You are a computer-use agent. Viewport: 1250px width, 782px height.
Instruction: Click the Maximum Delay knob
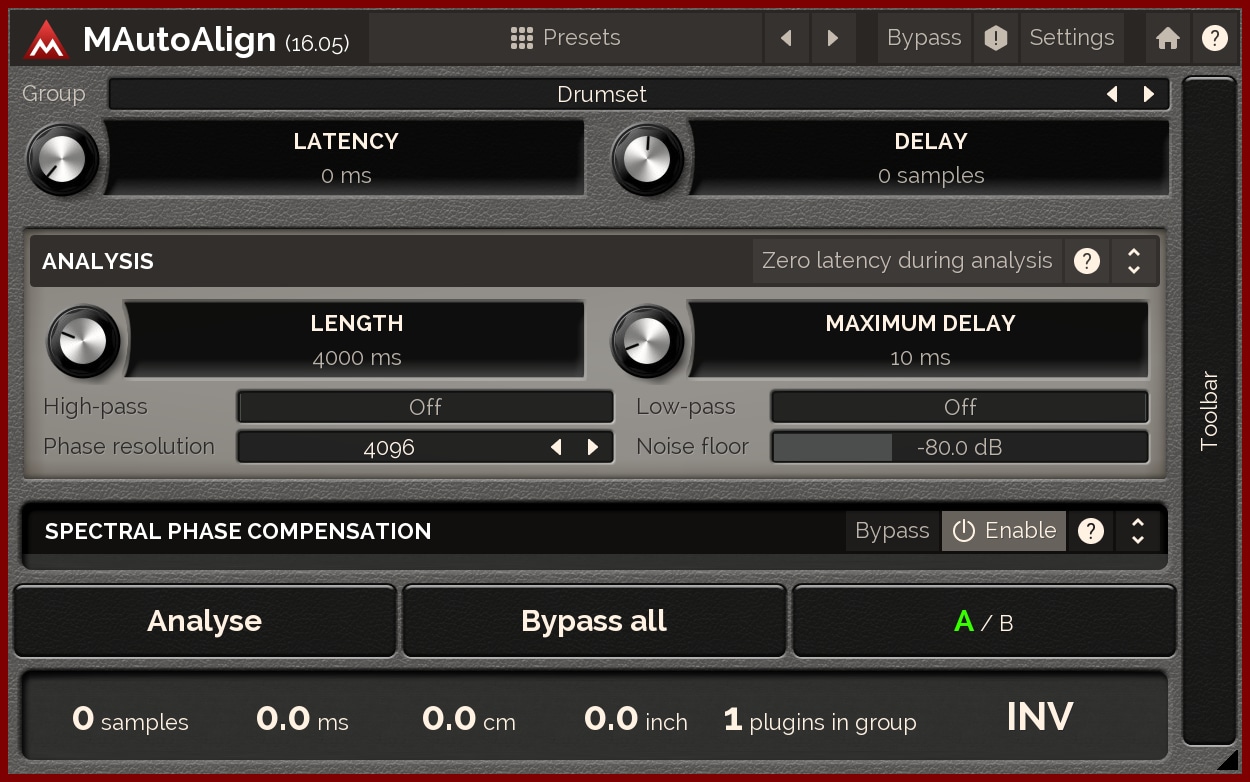pos(648,341)
